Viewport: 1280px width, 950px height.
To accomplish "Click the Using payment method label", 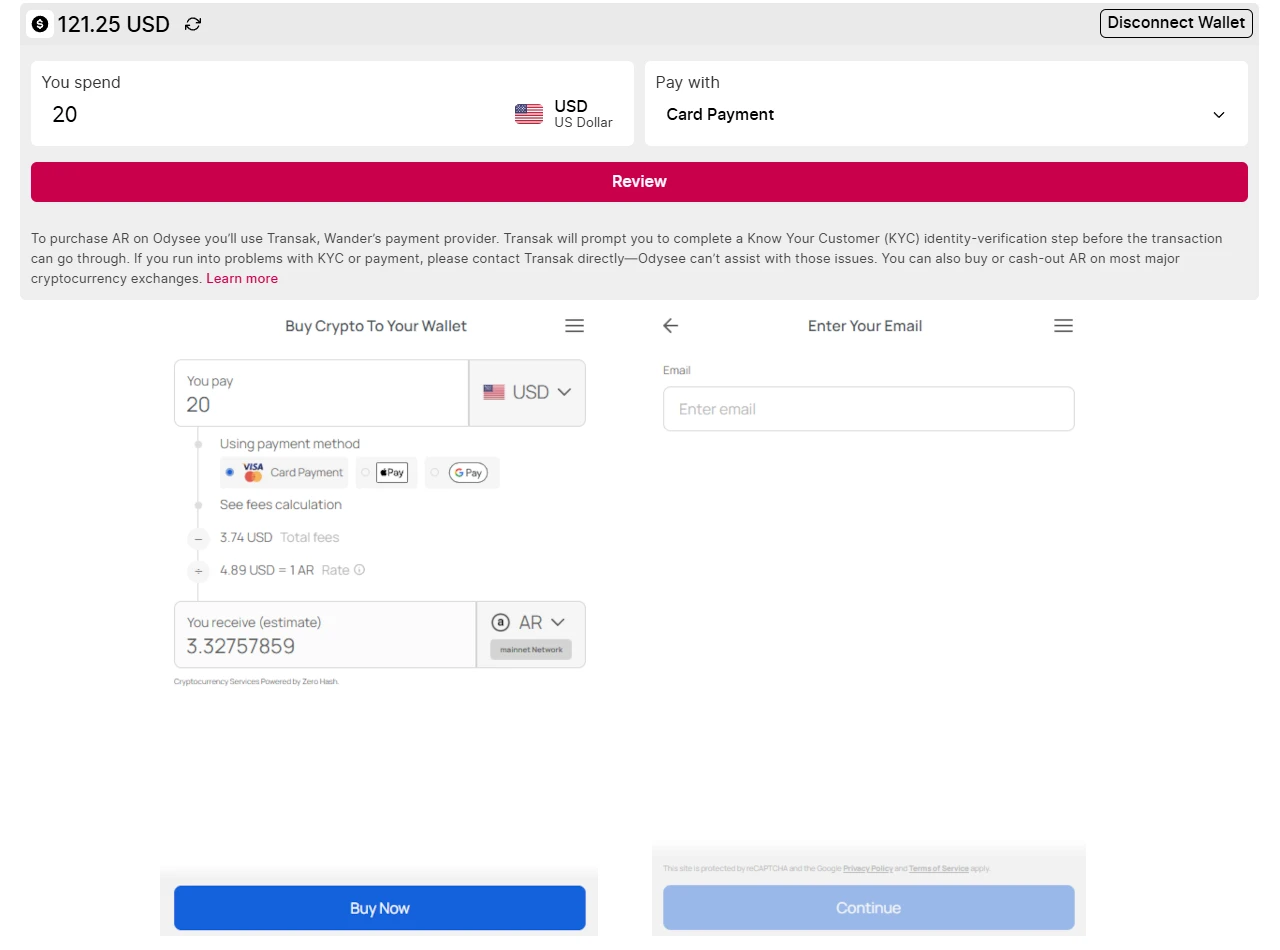I will 290,444.
